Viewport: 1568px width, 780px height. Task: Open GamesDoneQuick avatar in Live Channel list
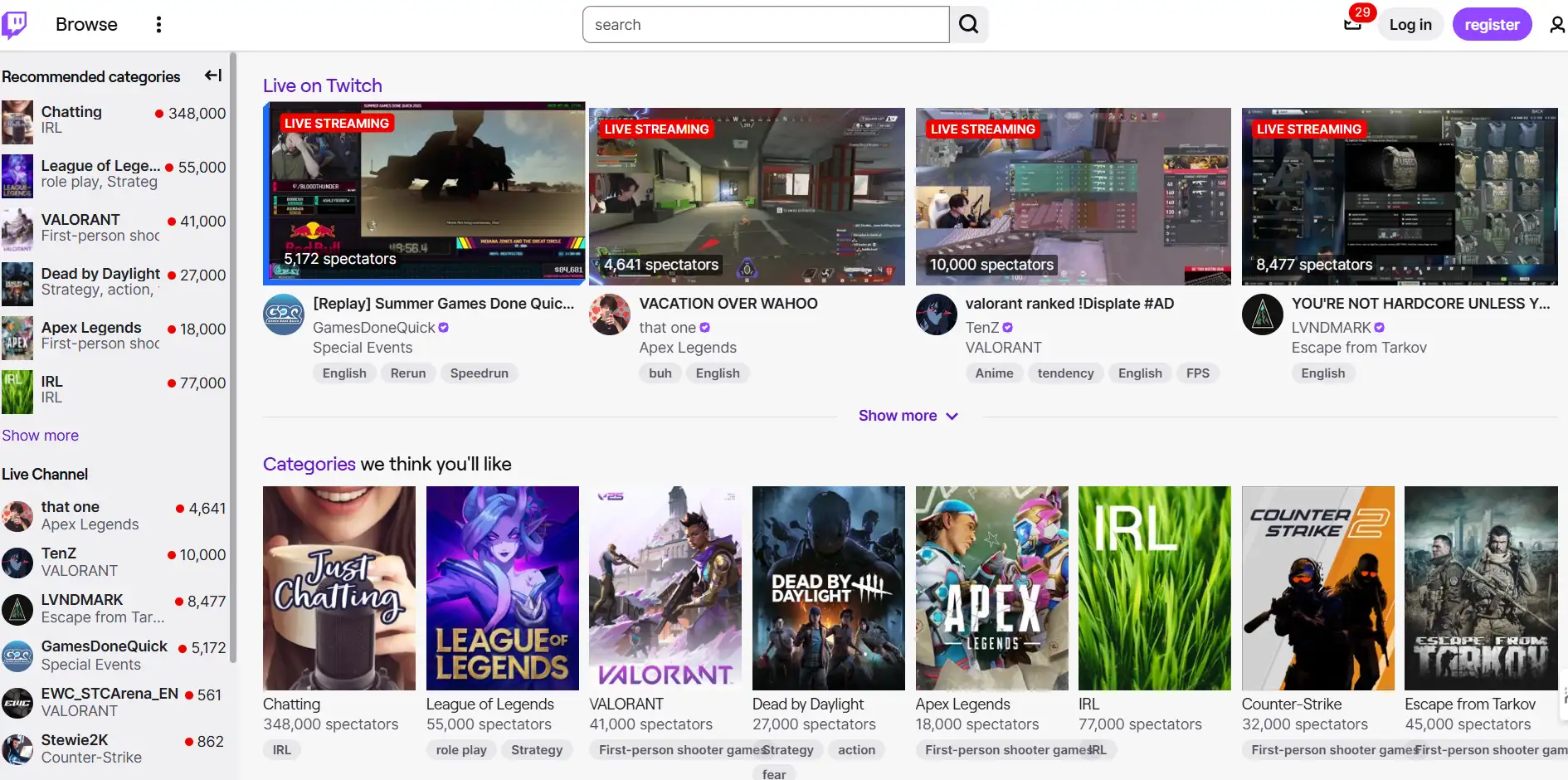coord(17,656)
